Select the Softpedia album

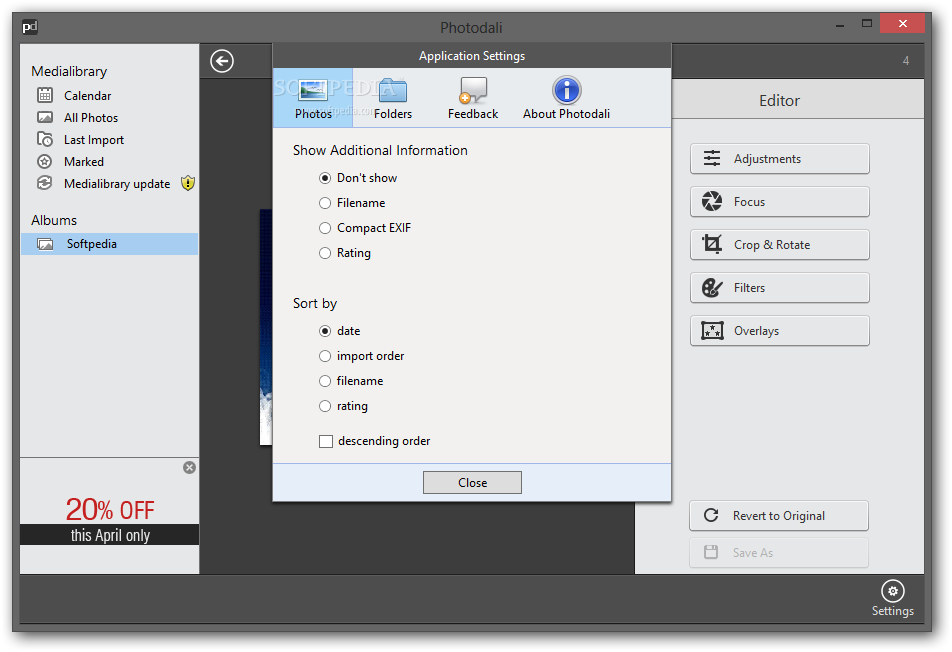pyautogui.click(x=109, y=243)
